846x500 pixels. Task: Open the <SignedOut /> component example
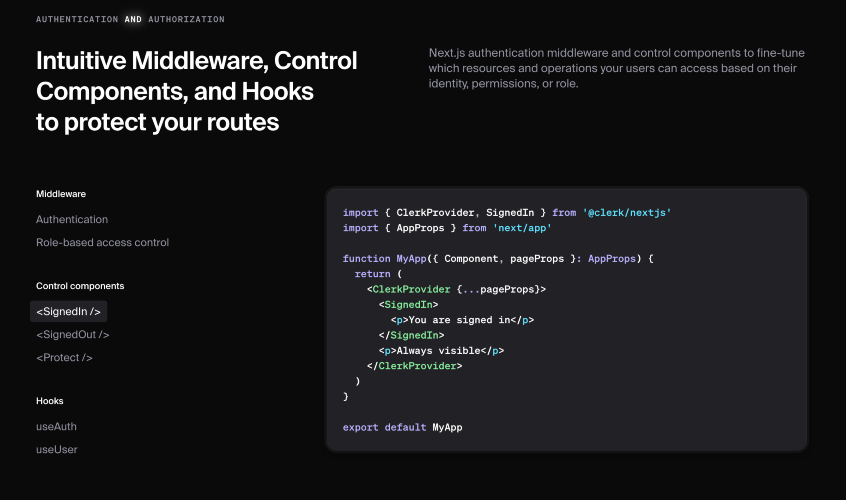[73, 335]
